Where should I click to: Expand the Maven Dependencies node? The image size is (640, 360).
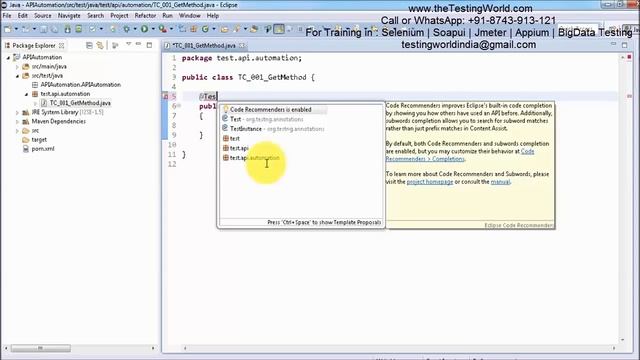pos(17,122)
